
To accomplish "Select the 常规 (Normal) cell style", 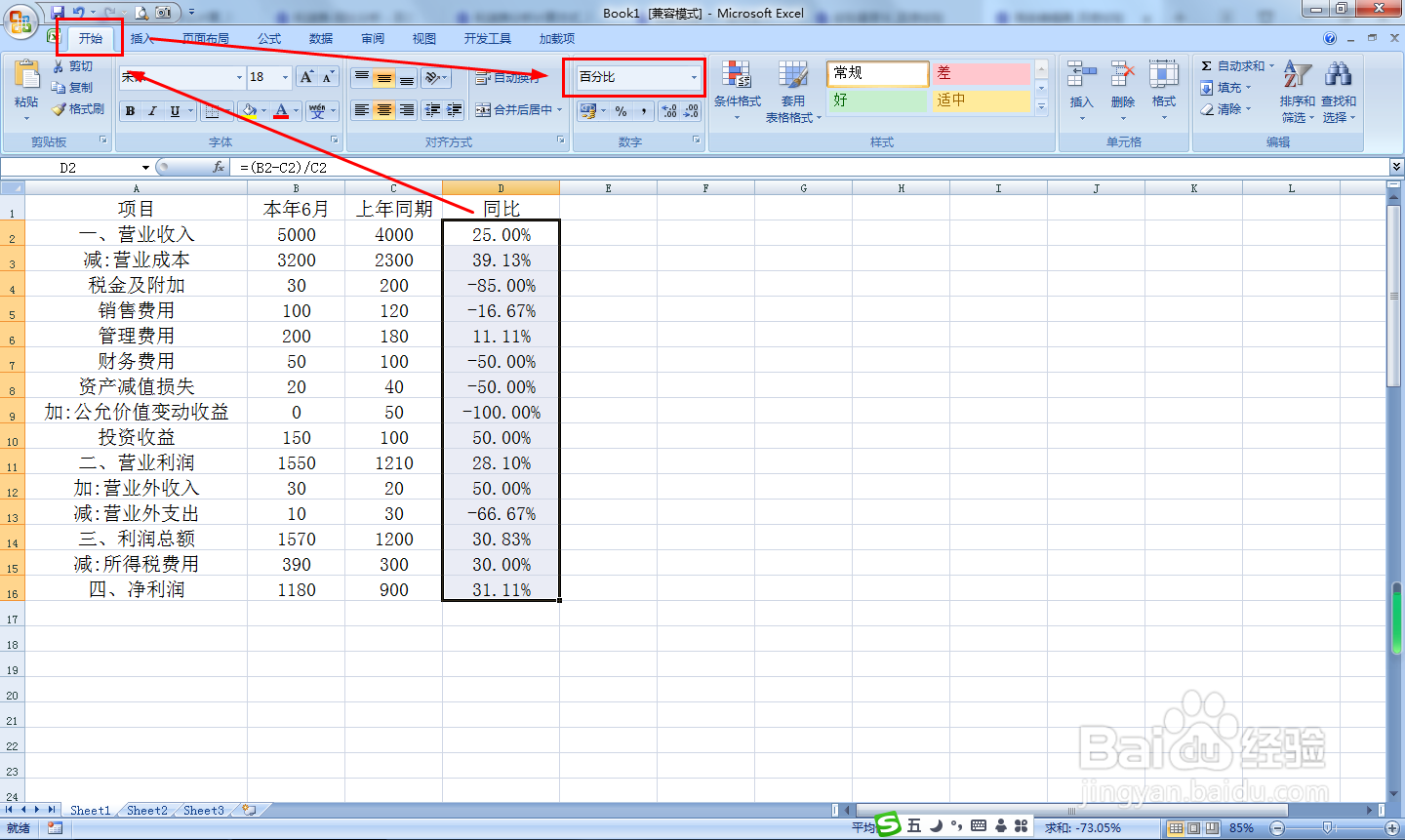I will tap(878, 73).
